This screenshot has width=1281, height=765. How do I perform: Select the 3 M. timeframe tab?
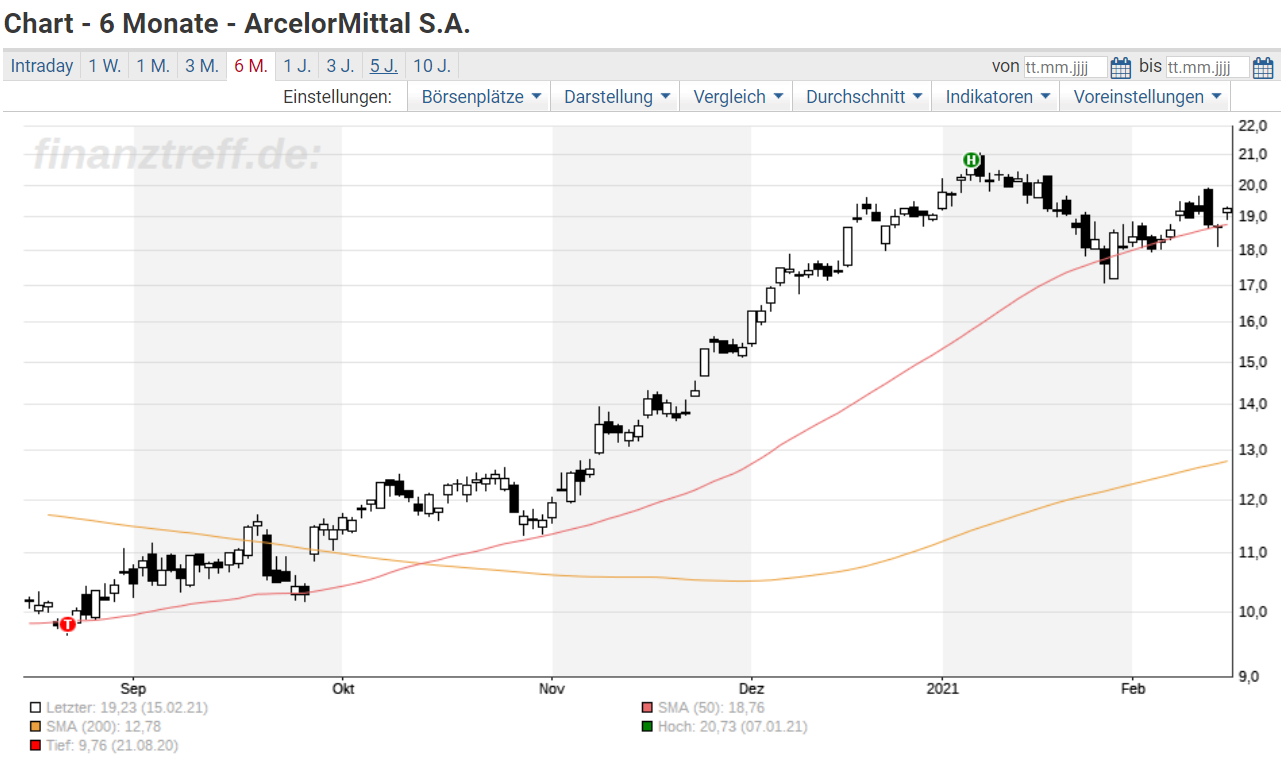tap(201, 66)
